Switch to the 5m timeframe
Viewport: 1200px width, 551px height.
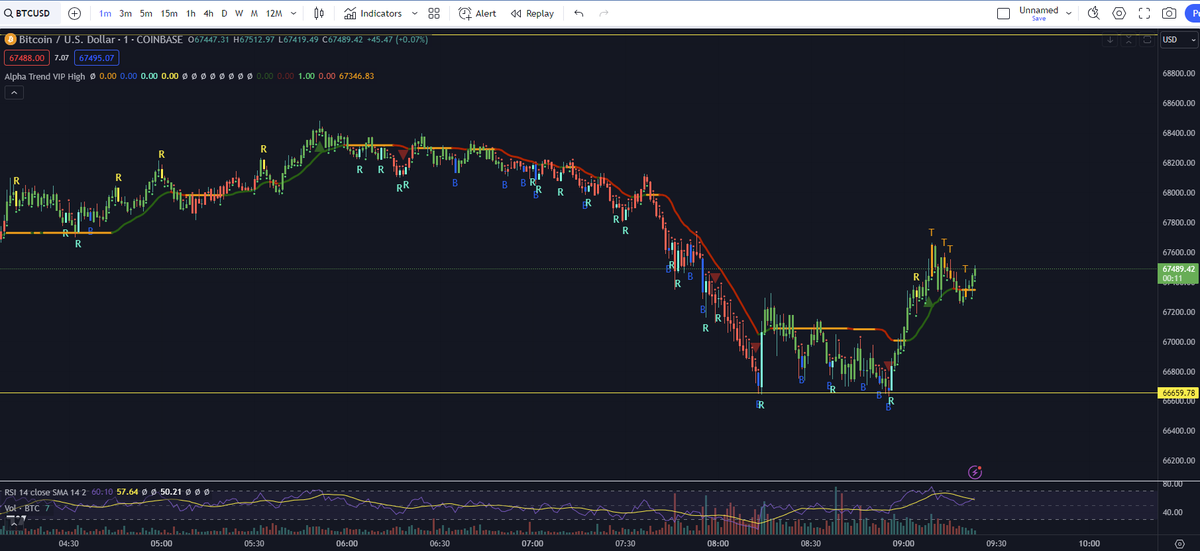[146, 14]
